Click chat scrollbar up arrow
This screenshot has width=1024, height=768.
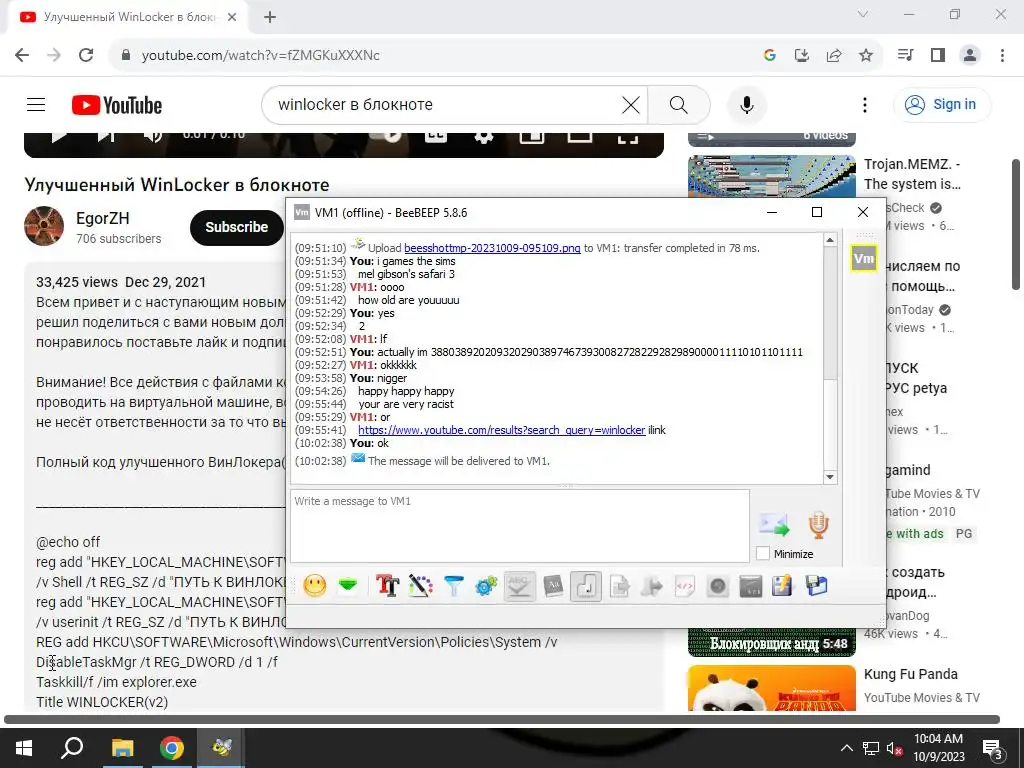(830, 240)
